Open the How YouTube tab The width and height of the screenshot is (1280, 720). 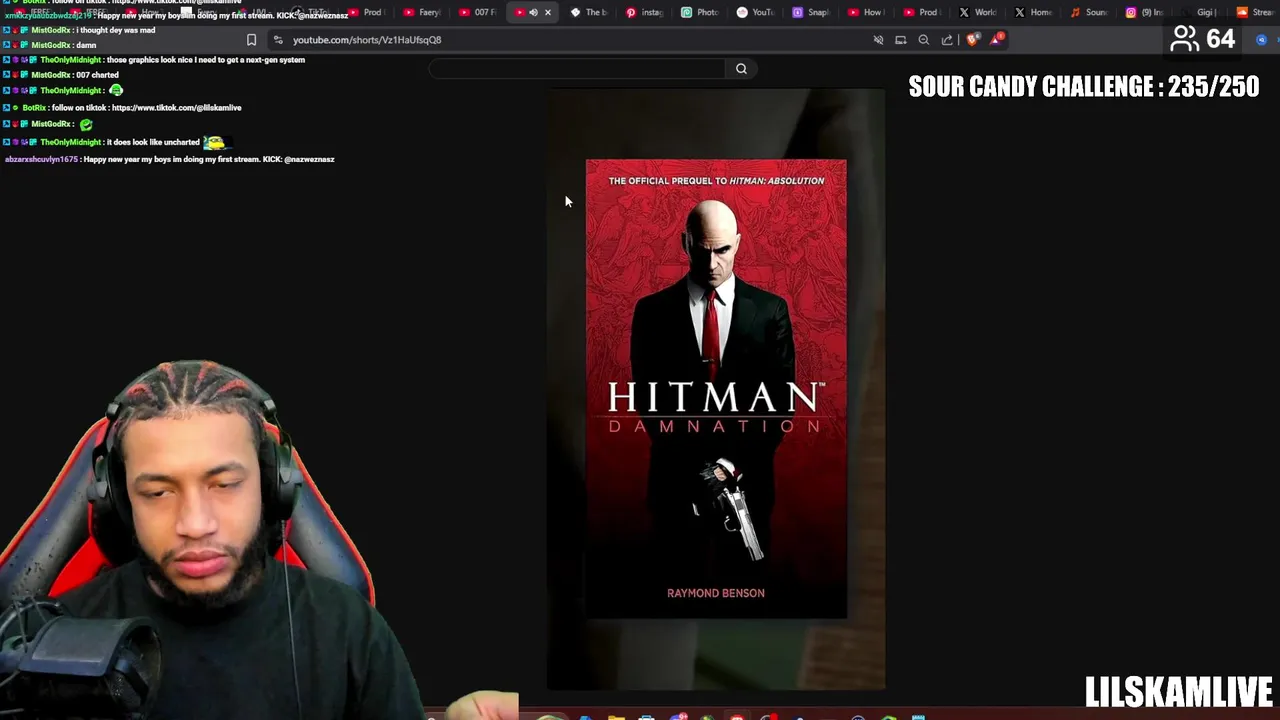(866, 12)
